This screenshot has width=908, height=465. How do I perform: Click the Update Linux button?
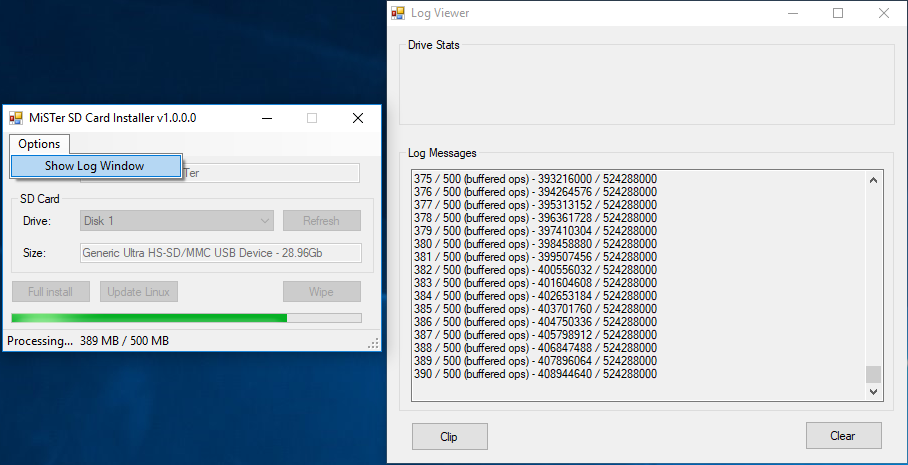139,292
